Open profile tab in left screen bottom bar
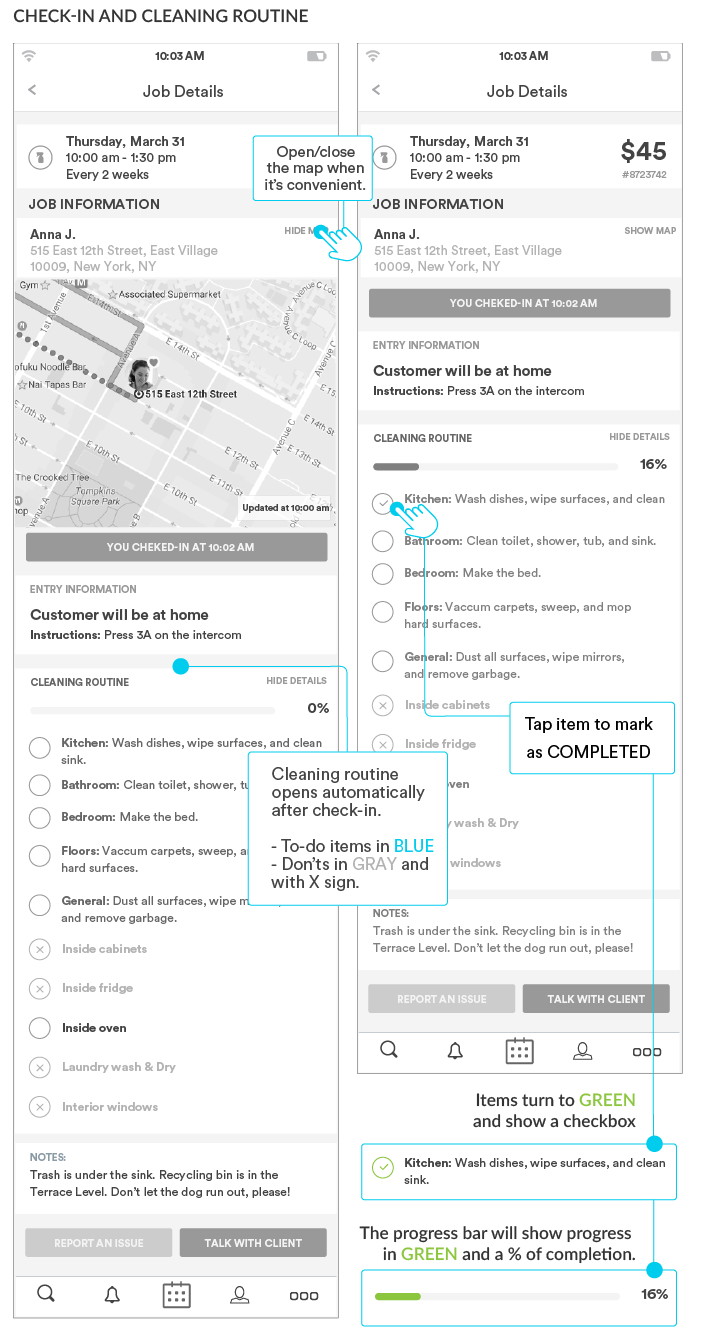Screen dimensions: 701x1335 pos(240,1295)
